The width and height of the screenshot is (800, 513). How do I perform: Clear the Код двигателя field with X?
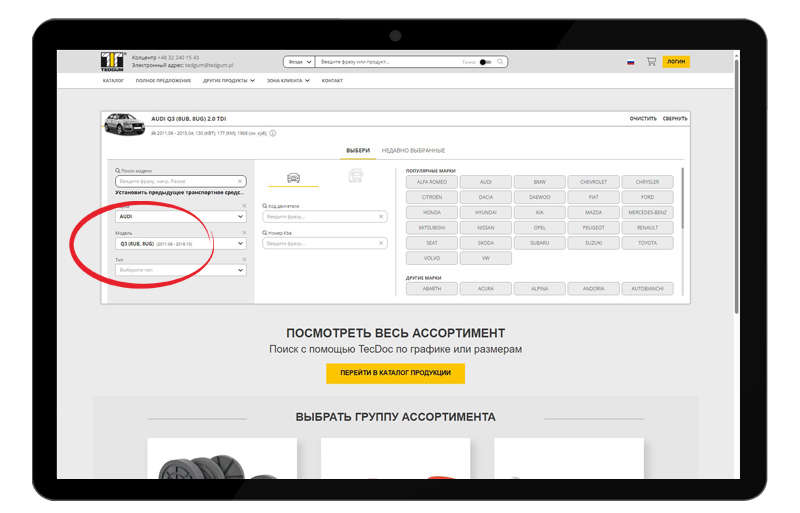point(381,217)
